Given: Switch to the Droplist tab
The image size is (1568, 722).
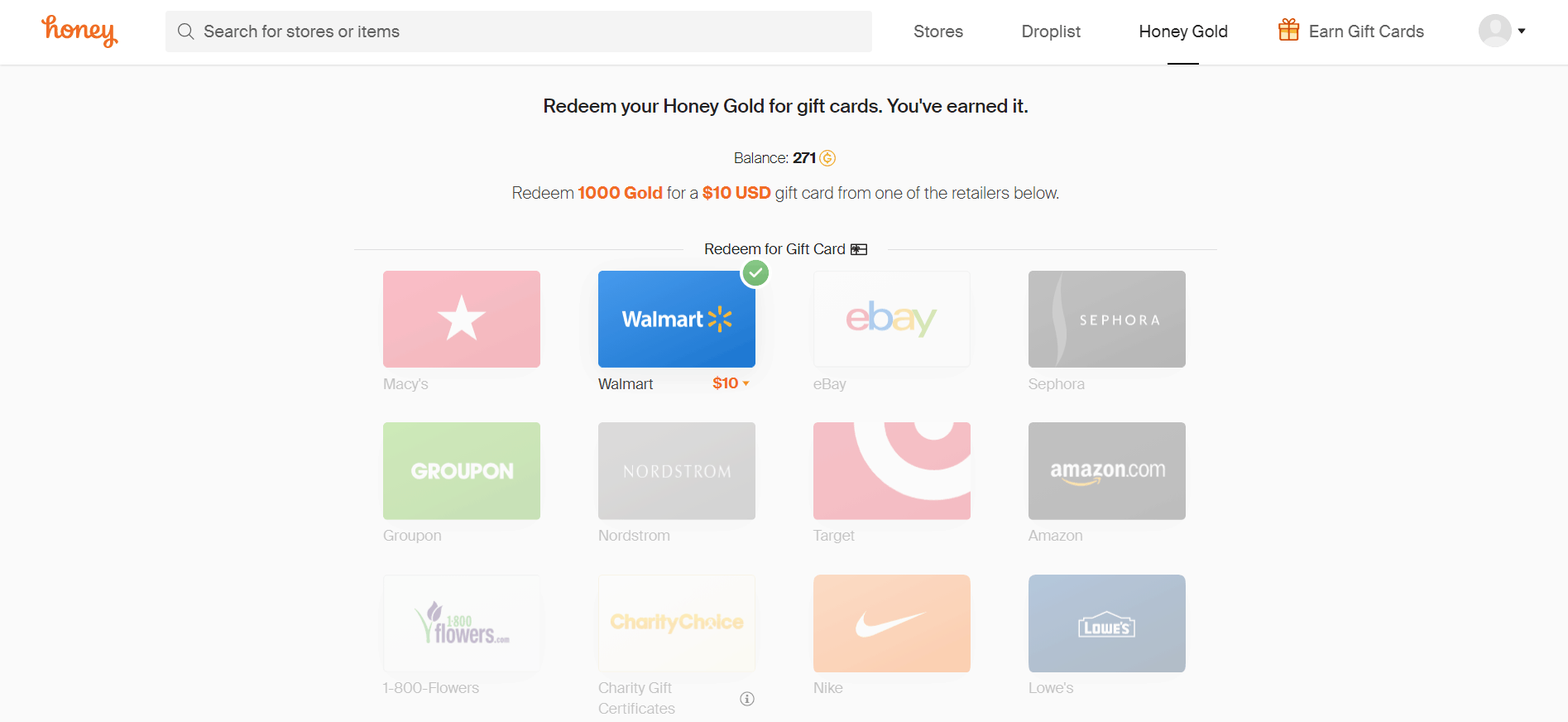Looking at the screenshot, I should point(1050,31).
